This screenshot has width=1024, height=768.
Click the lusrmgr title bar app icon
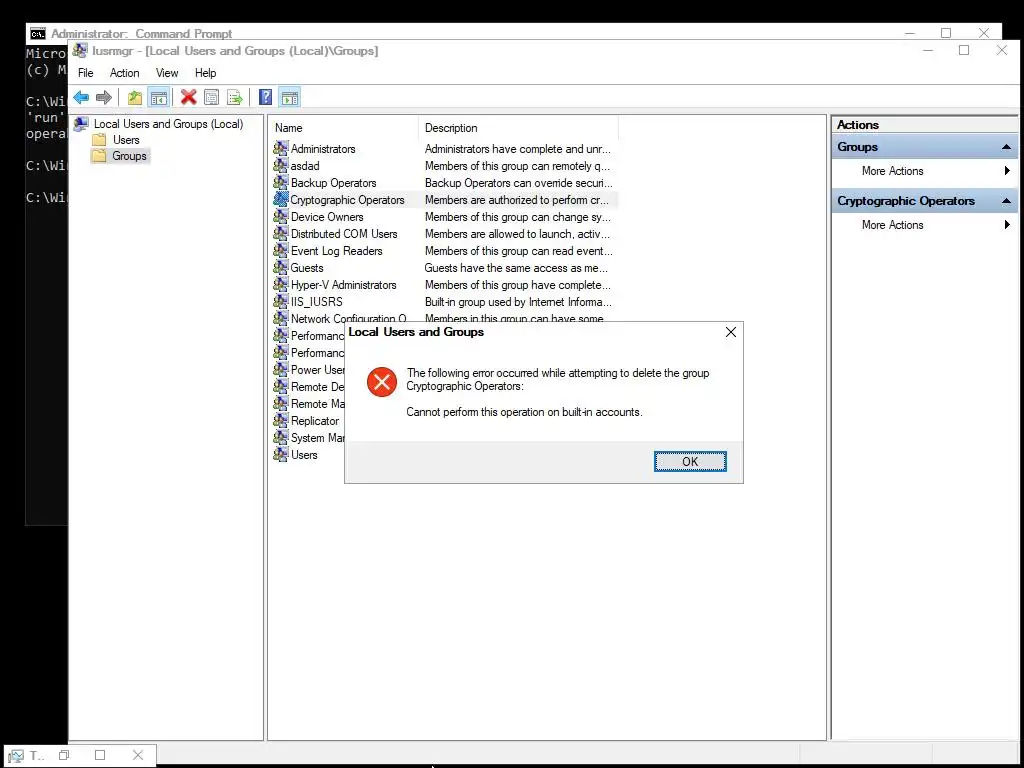tap(80, 50)
